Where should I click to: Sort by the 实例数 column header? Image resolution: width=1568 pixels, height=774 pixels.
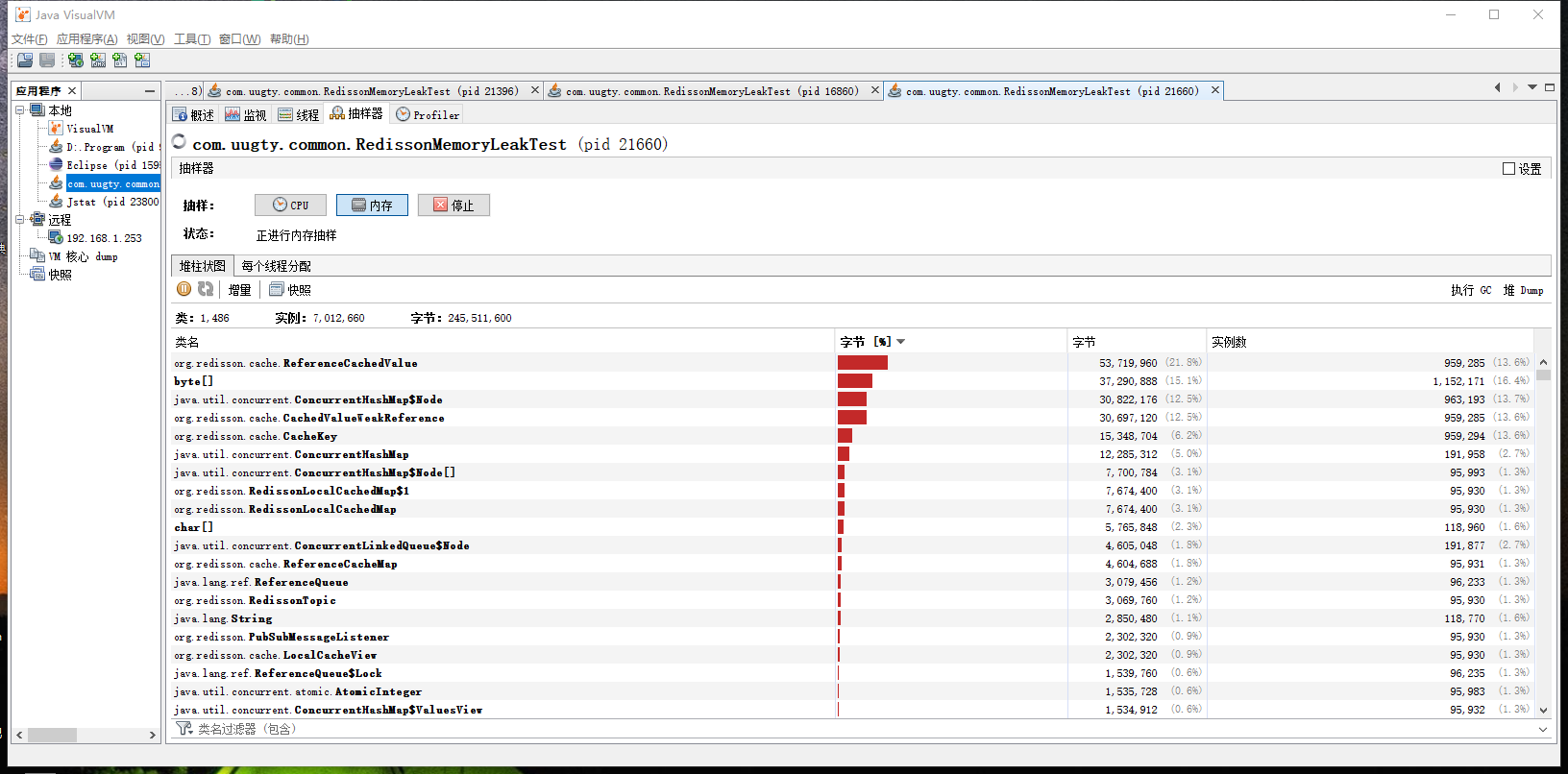(x=1370, y=342)
